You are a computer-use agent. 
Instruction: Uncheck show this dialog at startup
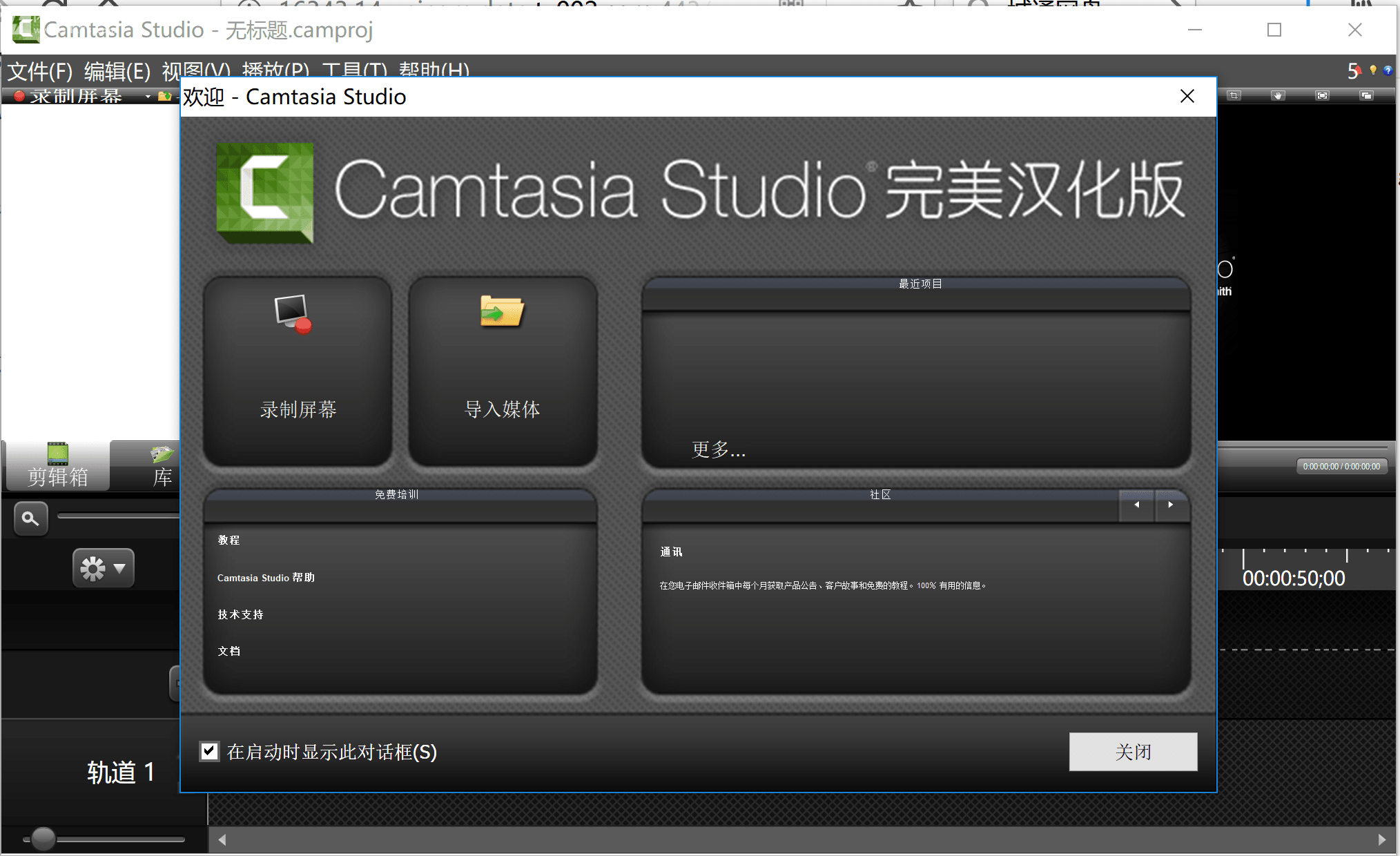[209, 751]
